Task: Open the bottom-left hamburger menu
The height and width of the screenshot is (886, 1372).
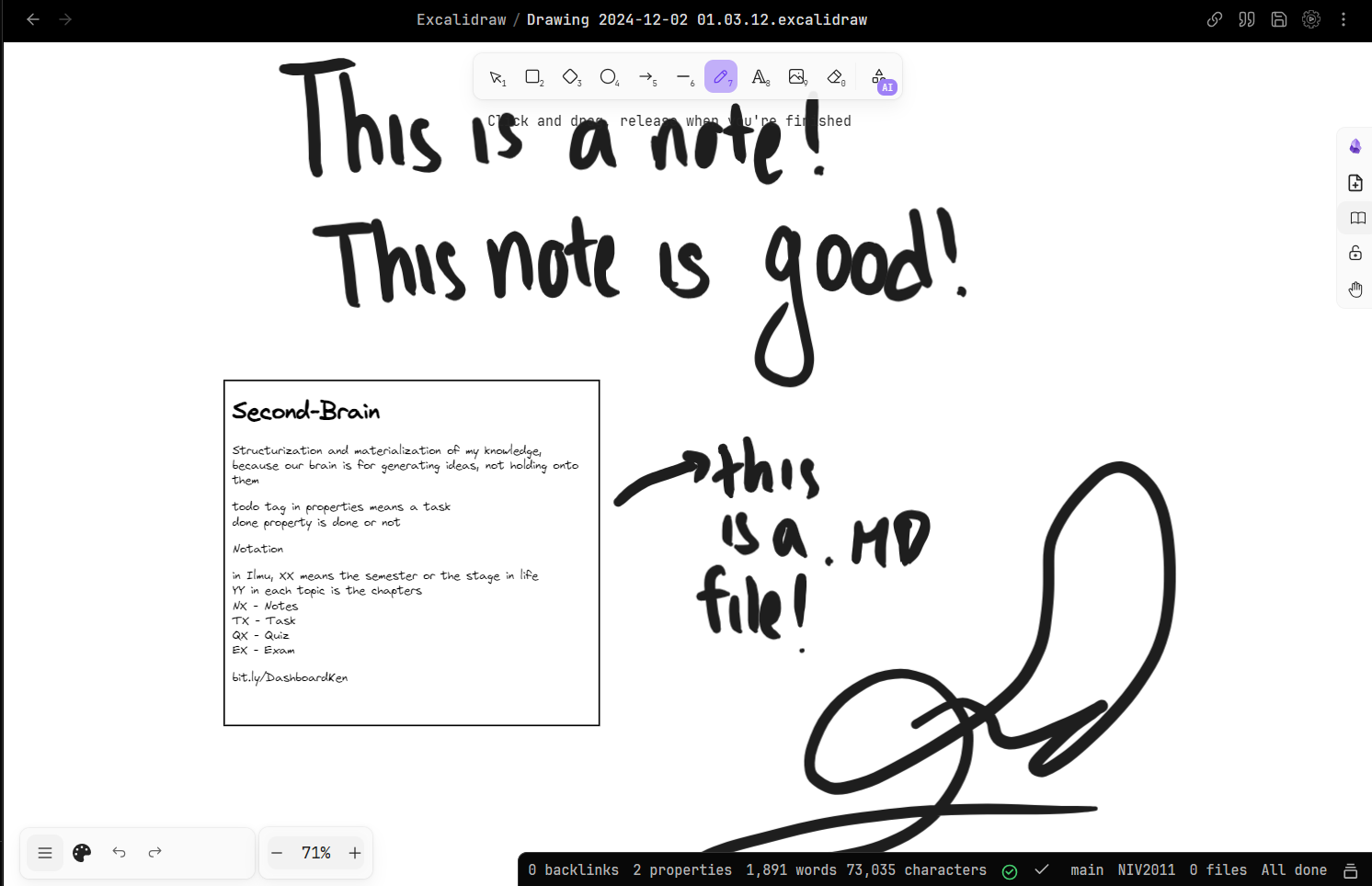Action: pyautogui.click(x=44, y=852)
